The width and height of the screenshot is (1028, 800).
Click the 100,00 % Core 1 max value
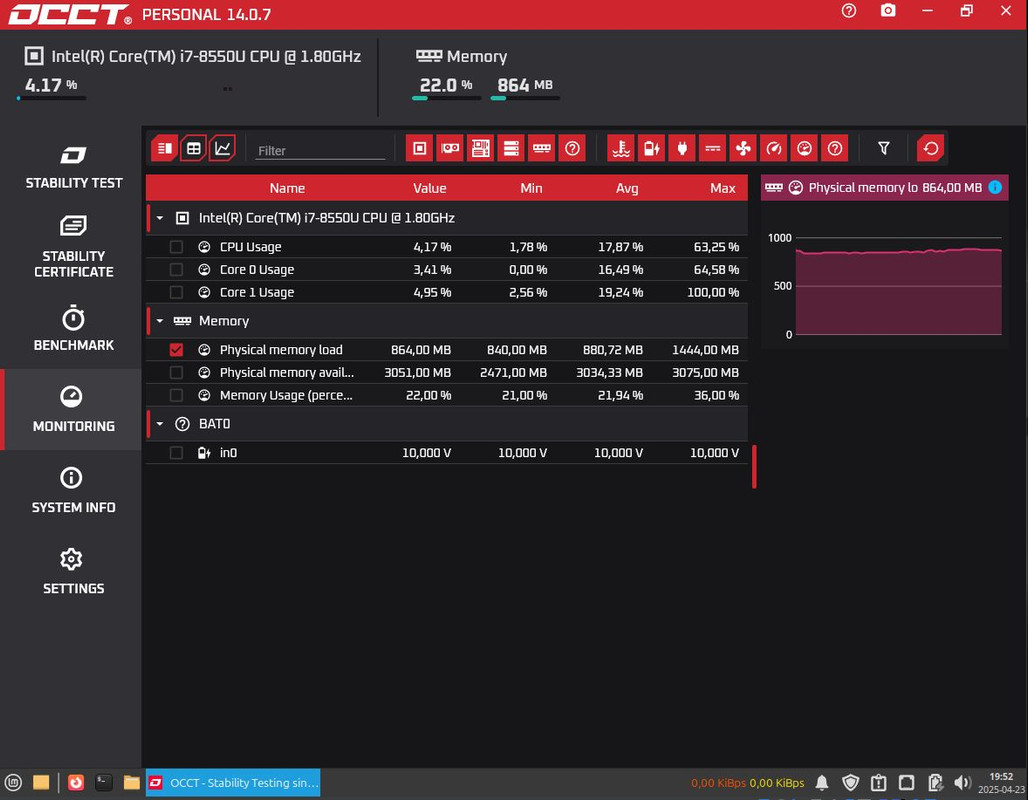pos(713,292)
